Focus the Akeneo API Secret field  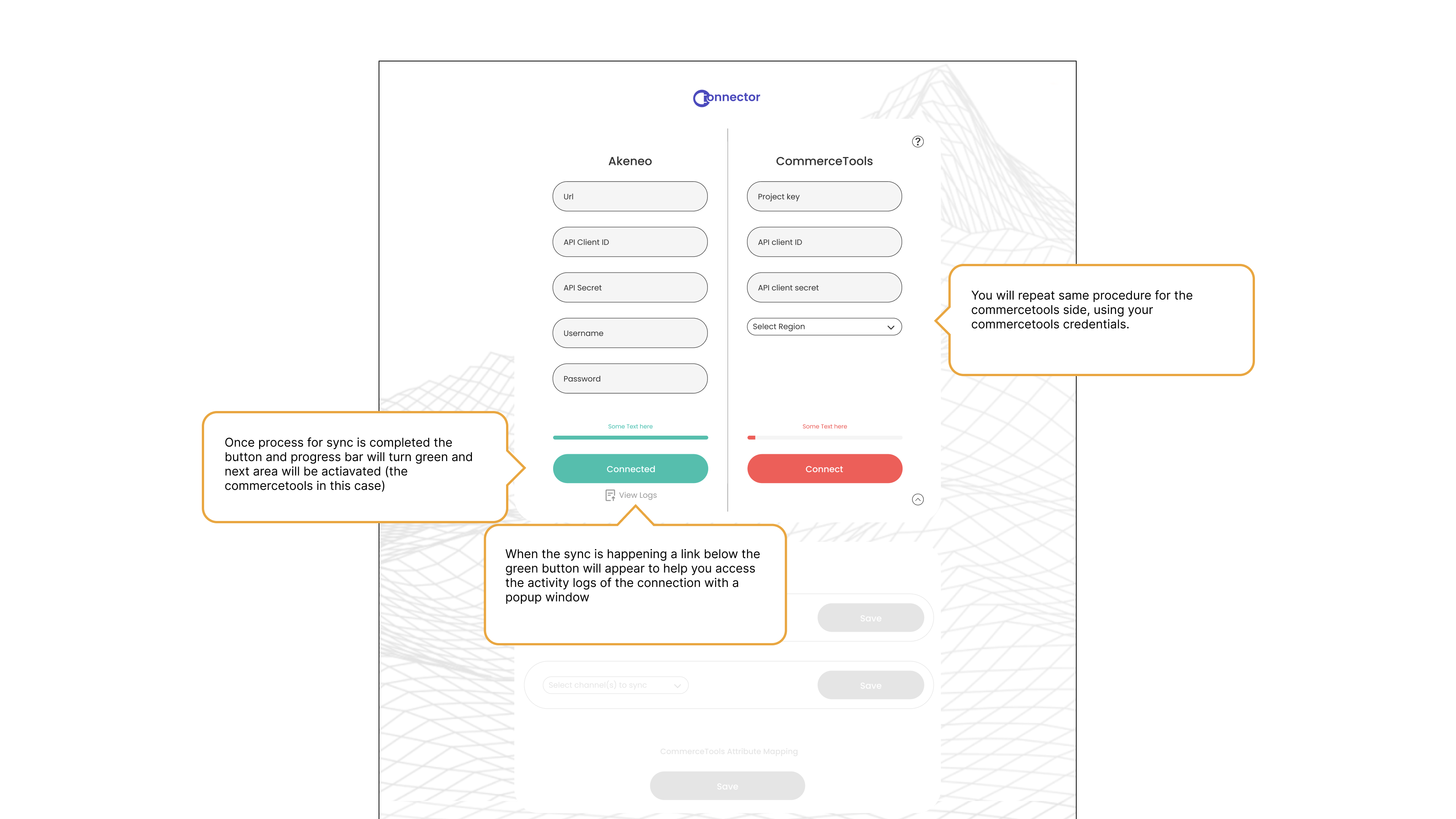point(630,287)
